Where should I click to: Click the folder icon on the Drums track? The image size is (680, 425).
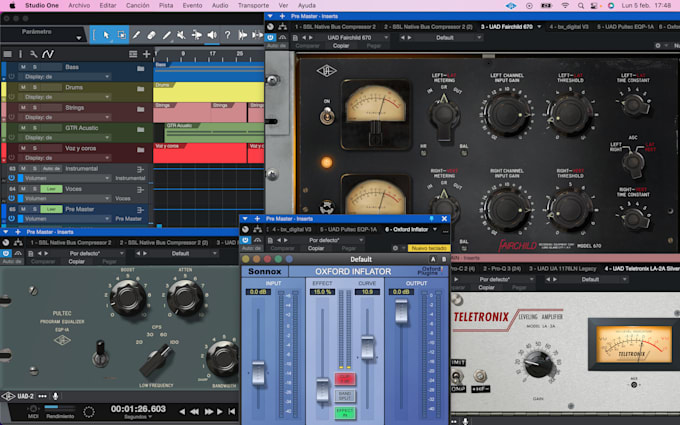(141, 88)
